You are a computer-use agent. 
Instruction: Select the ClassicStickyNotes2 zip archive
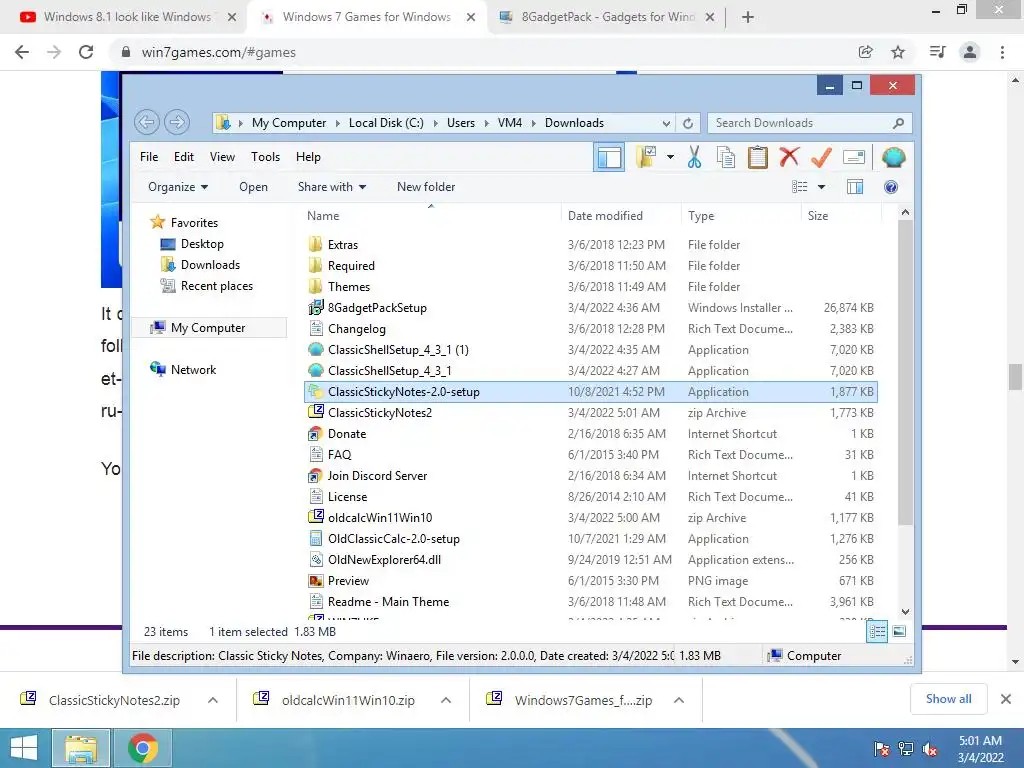(590, 413)
